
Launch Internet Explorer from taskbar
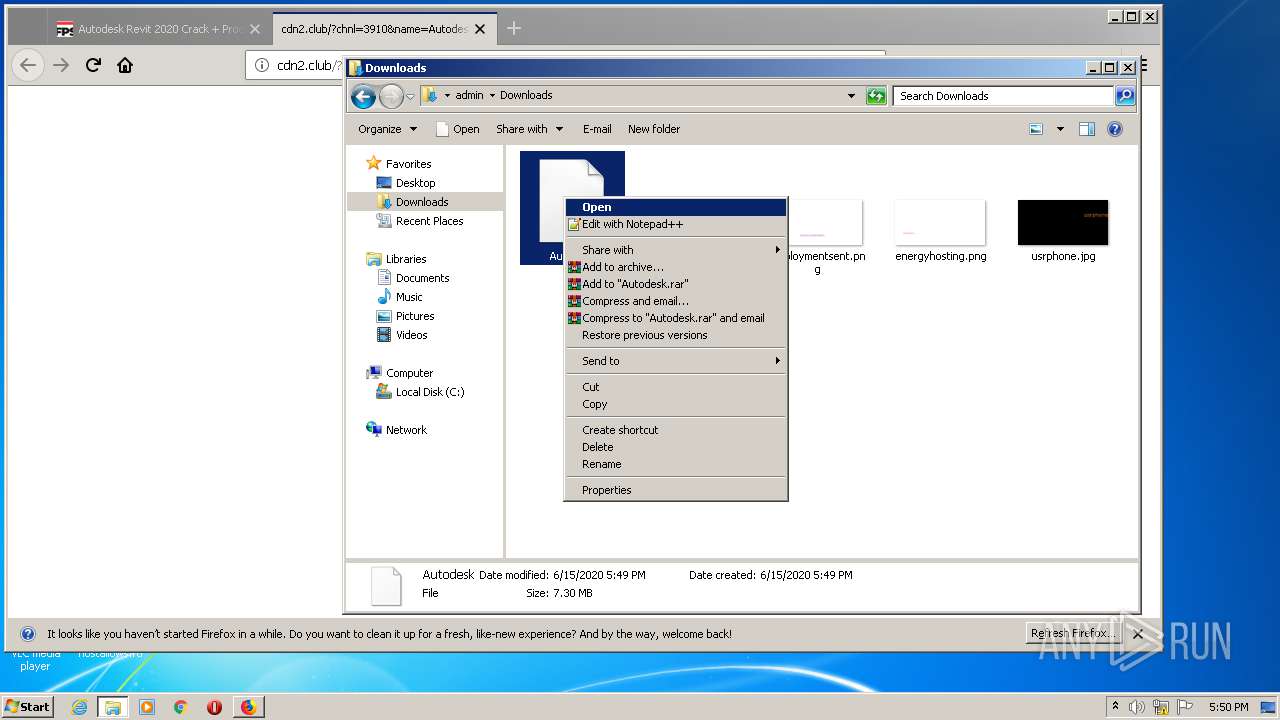tap(79, 707)
